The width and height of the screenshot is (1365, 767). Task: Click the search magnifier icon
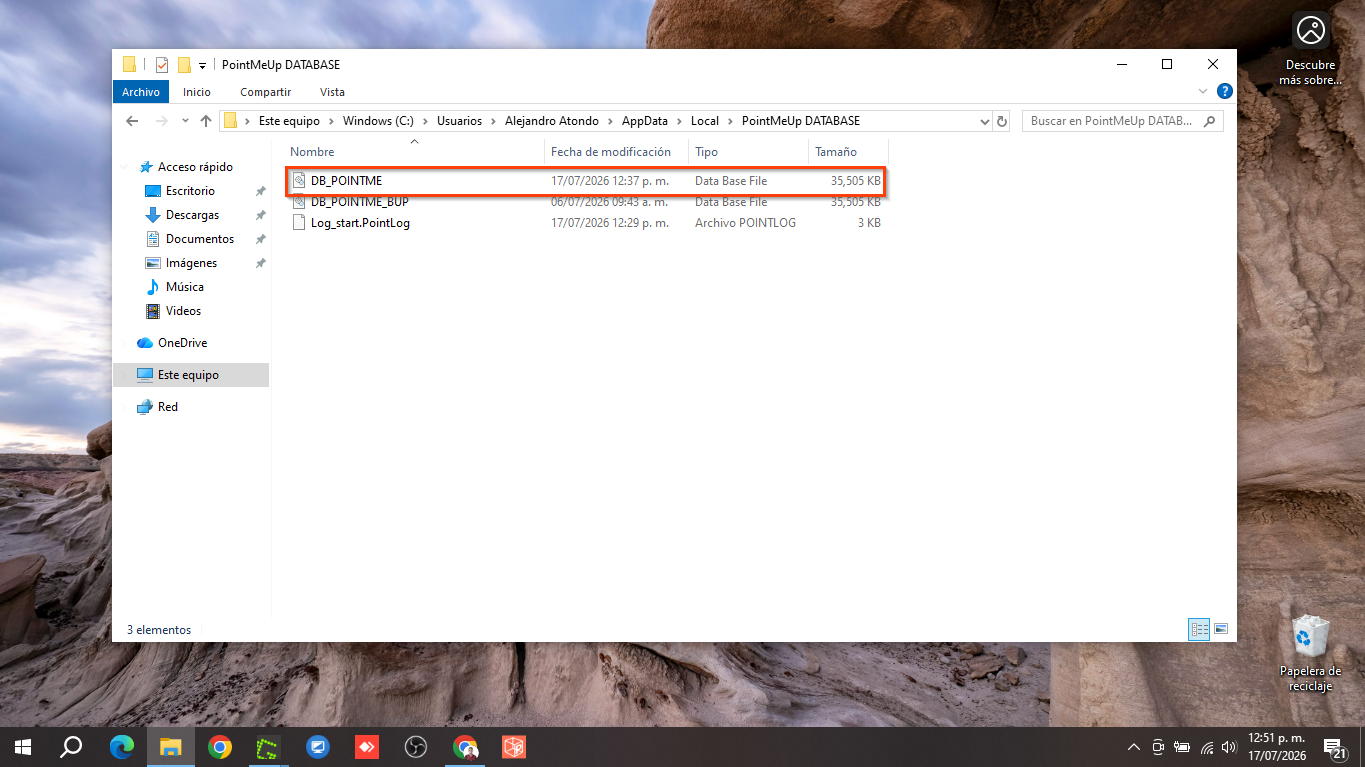pos(1210,121)
